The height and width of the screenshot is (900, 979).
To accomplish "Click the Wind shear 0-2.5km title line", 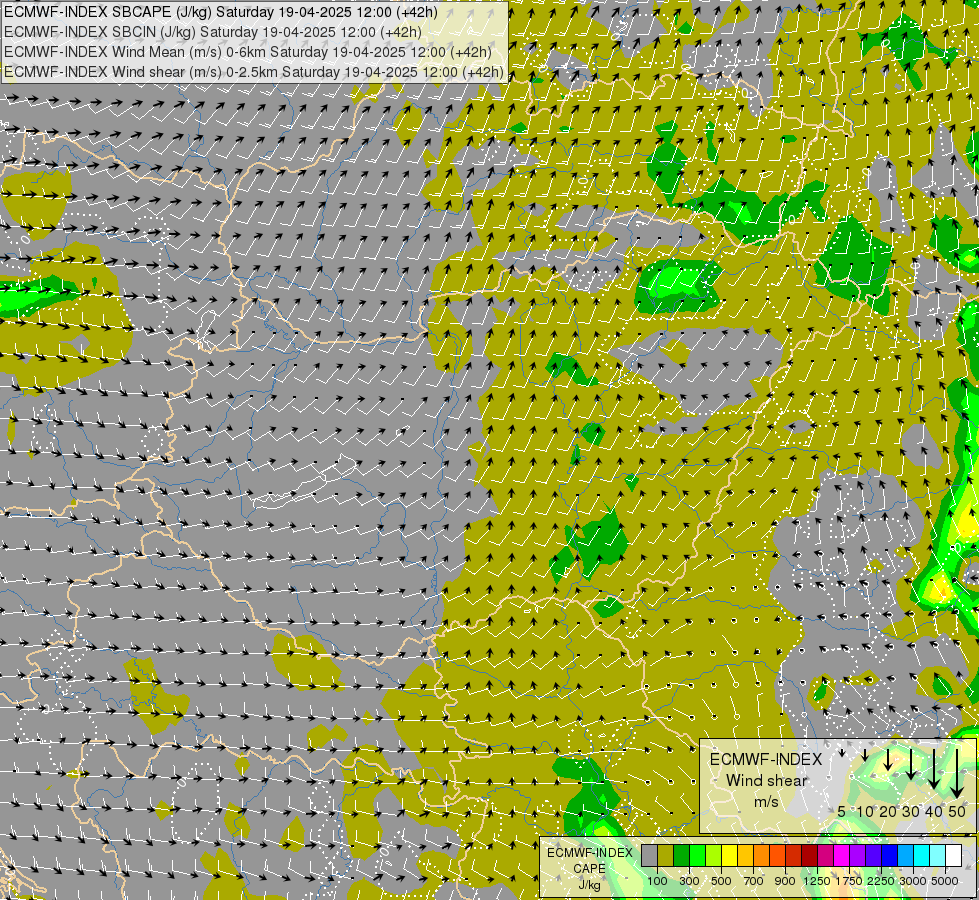I will click(253, 72).
